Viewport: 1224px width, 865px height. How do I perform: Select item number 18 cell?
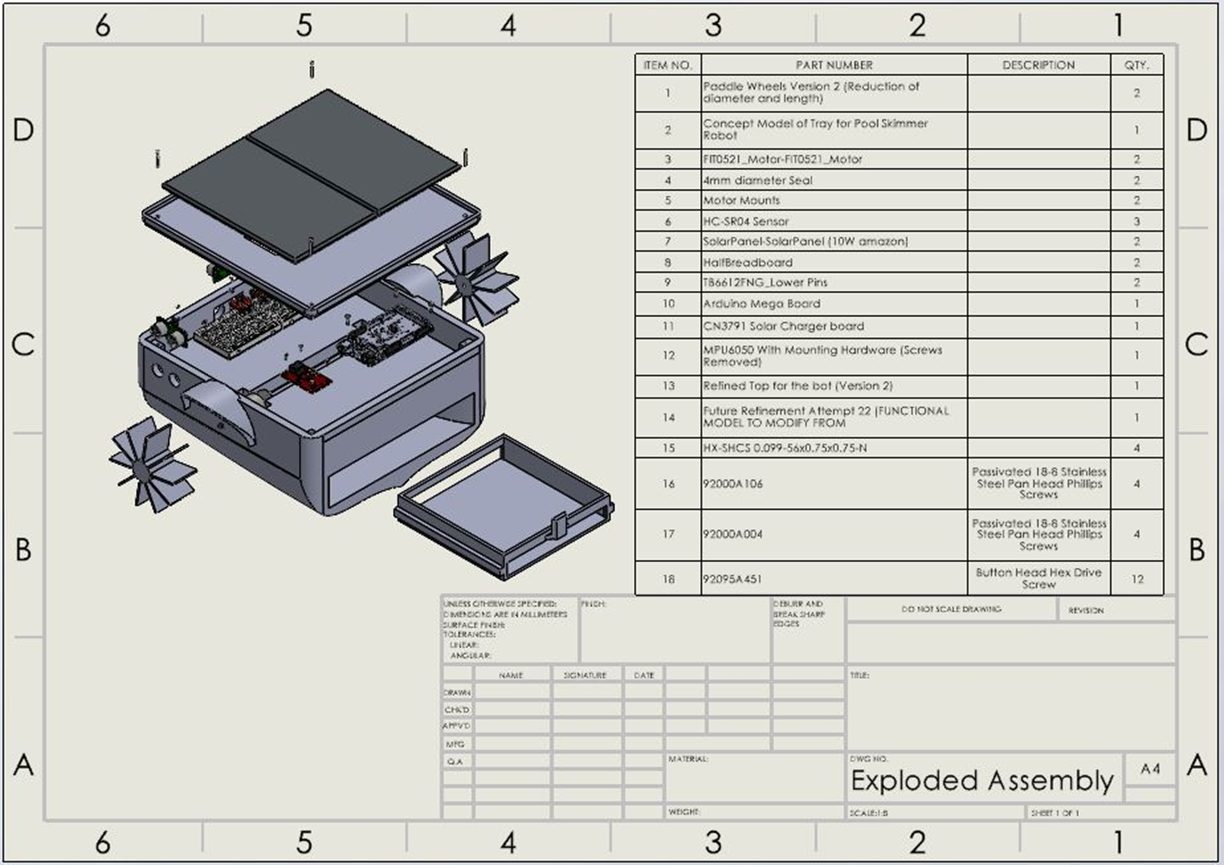tap(668, 578)
